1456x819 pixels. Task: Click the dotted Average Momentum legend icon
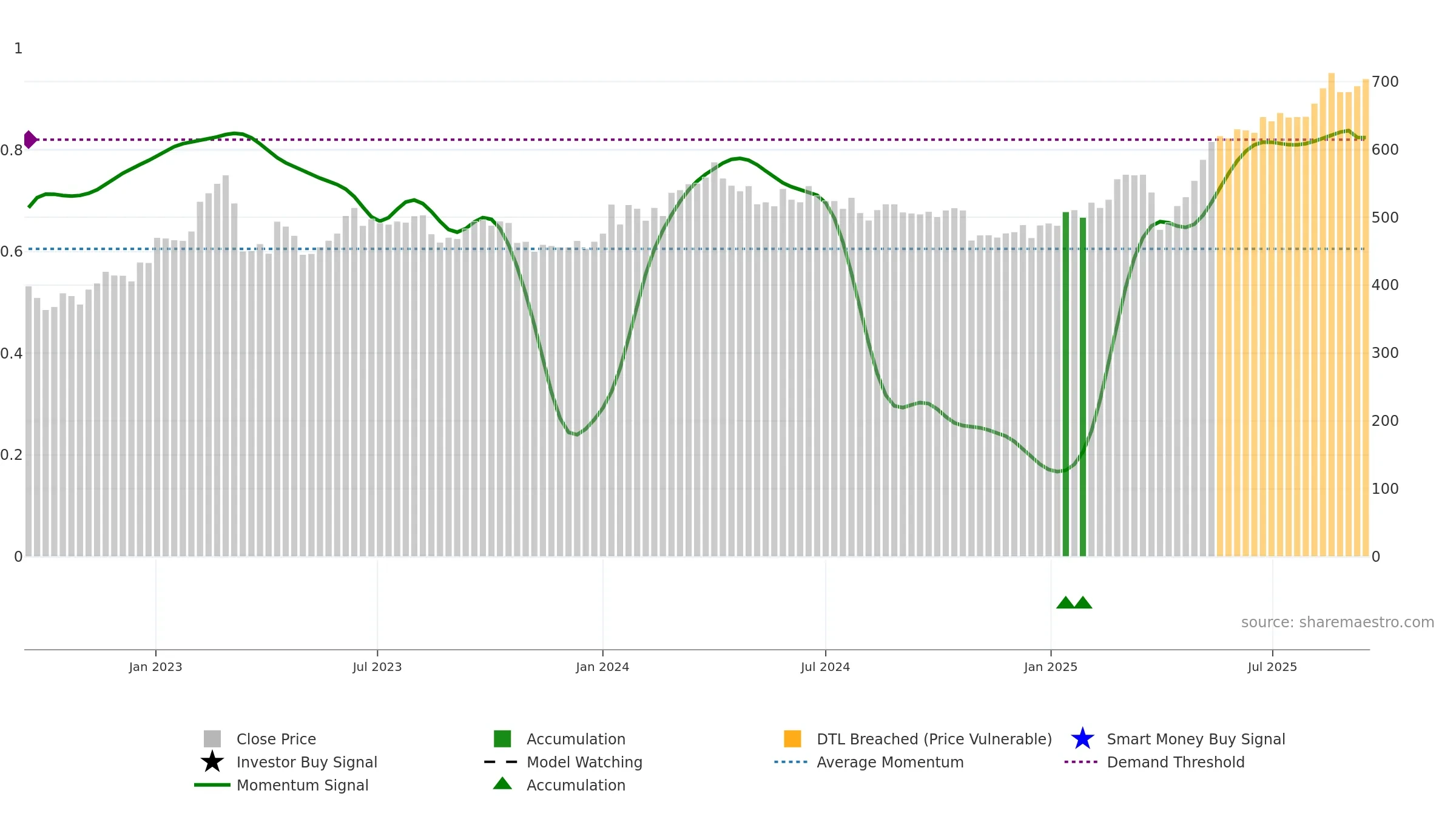pyautogui.click(x=791, y=762)
